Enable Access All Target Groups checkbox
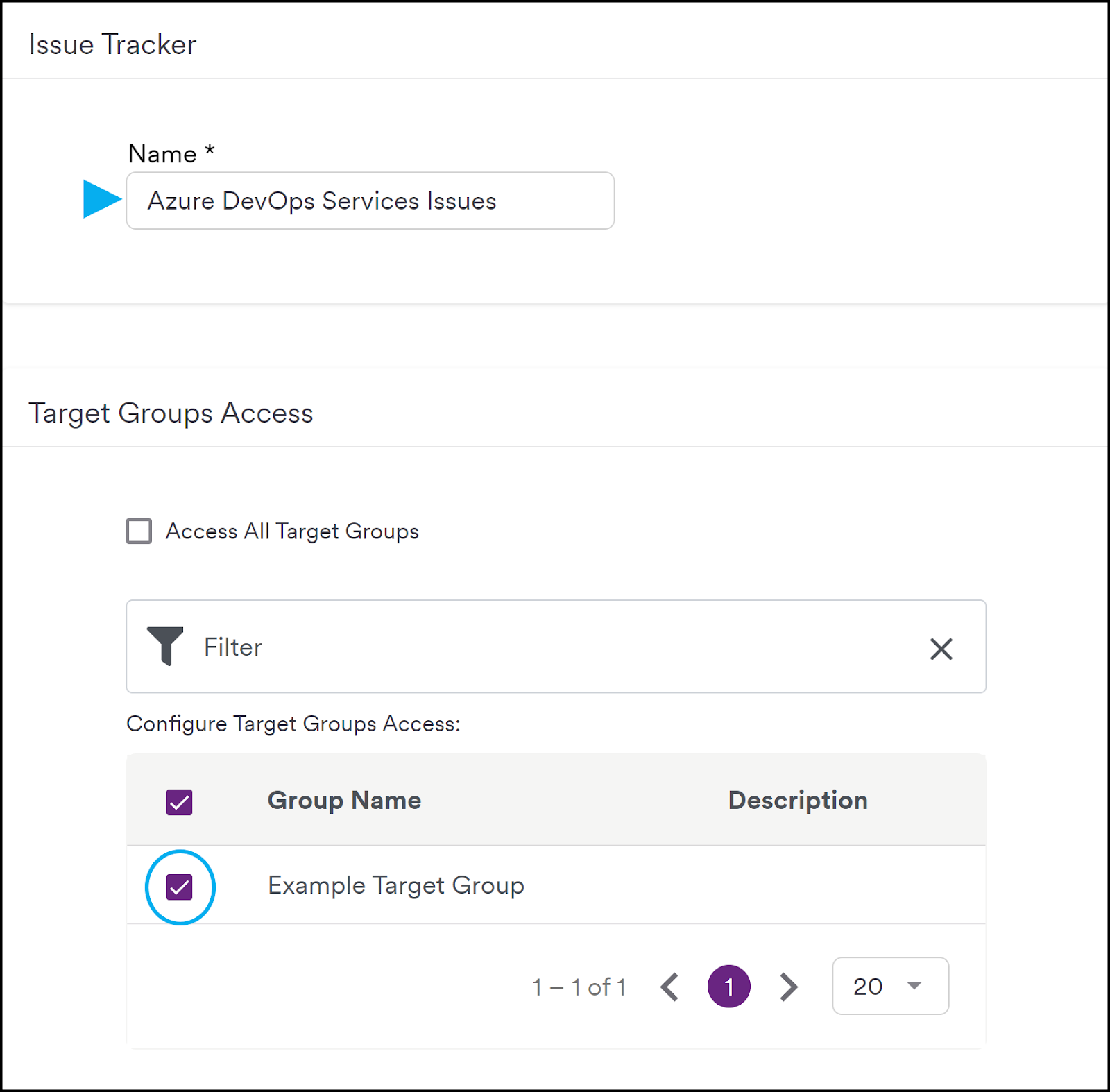This screenshot has height=1092, width=1110. pyautogui.click(x=139, y=531)
